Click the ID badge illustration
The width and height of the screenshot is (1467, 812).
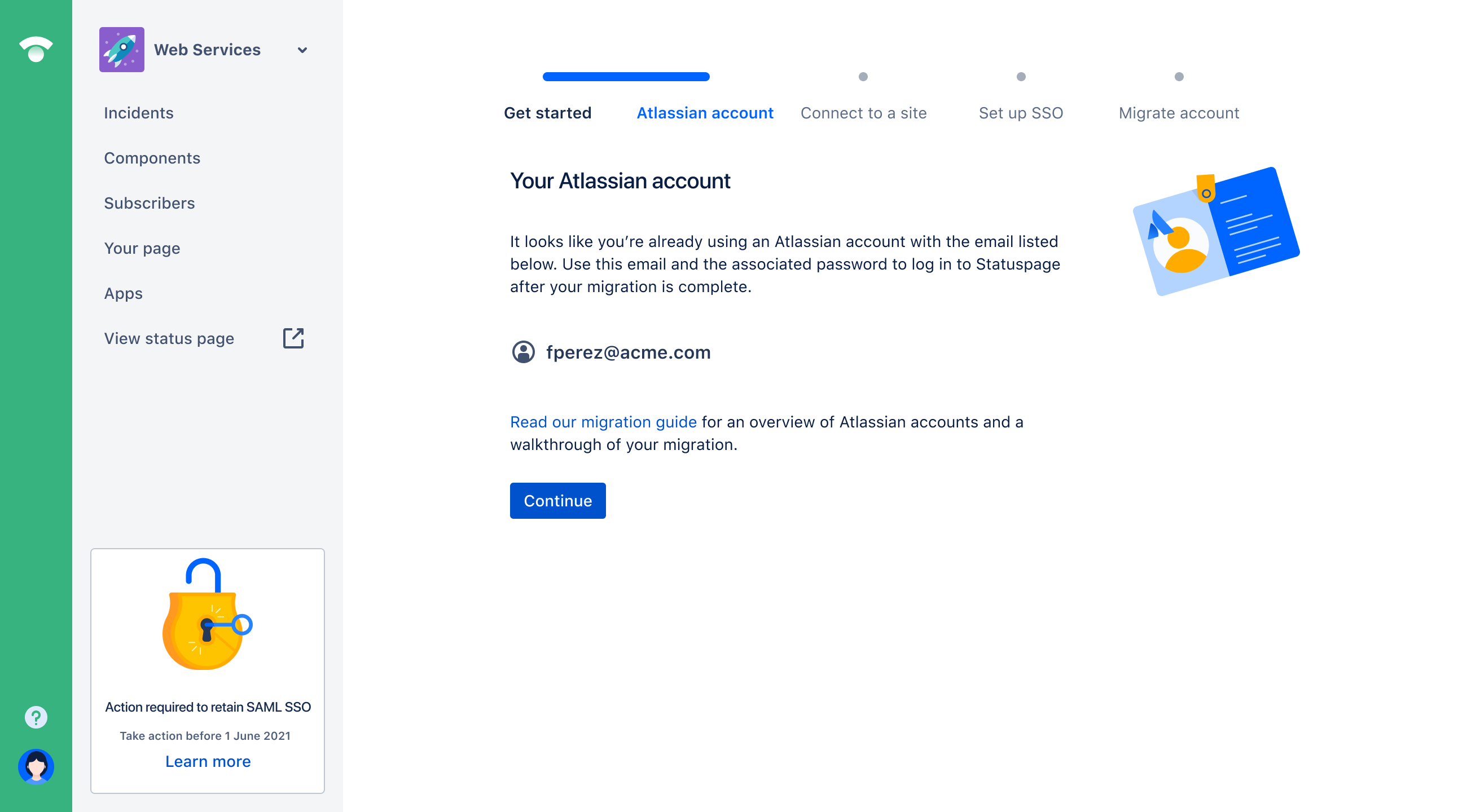1216,231
